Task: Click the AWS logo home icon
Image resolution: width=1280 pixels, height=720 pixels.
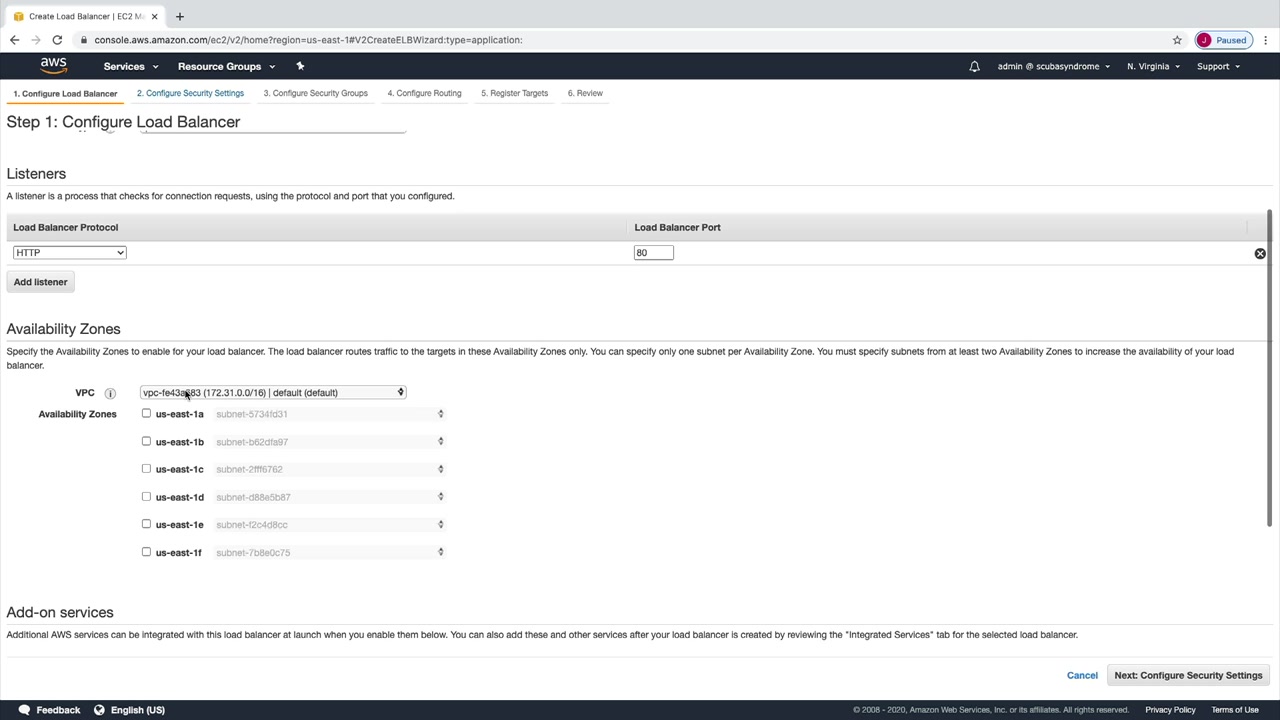Action: click(54, 66)
